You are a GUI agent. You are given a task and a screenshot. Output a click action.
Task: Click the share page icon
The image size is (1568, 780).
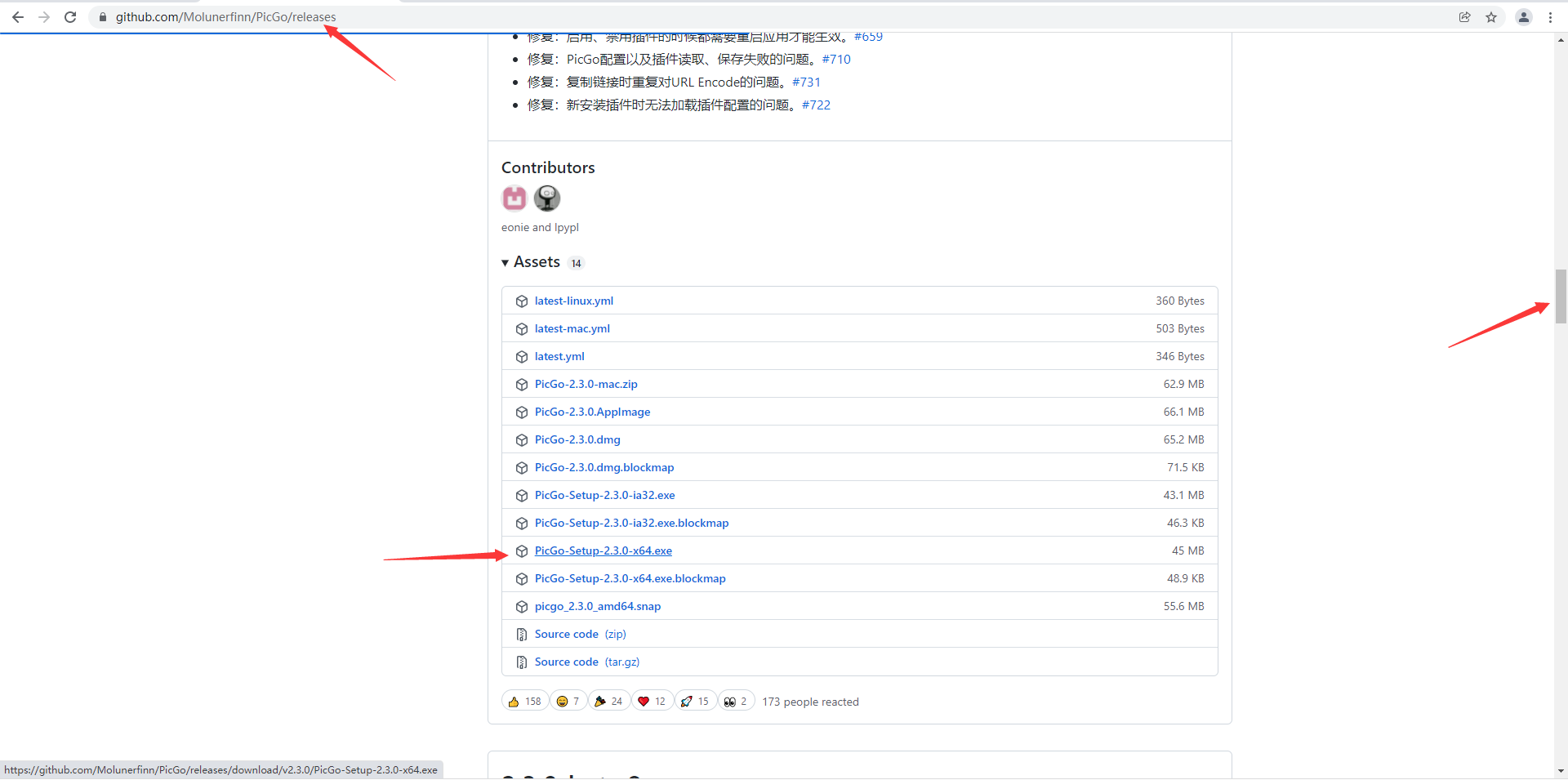click(x=1465, y=17)
